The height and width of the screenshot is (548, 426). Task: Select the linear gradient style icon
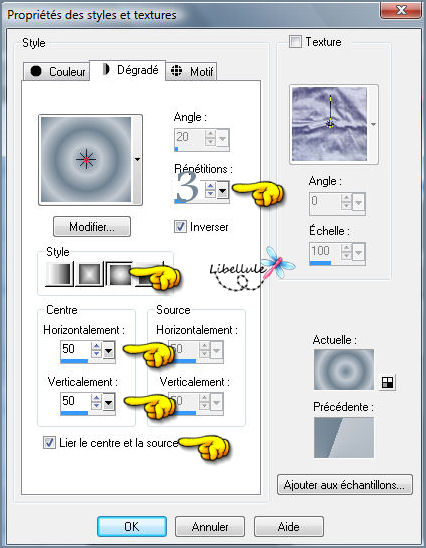(x=59, y=274)
